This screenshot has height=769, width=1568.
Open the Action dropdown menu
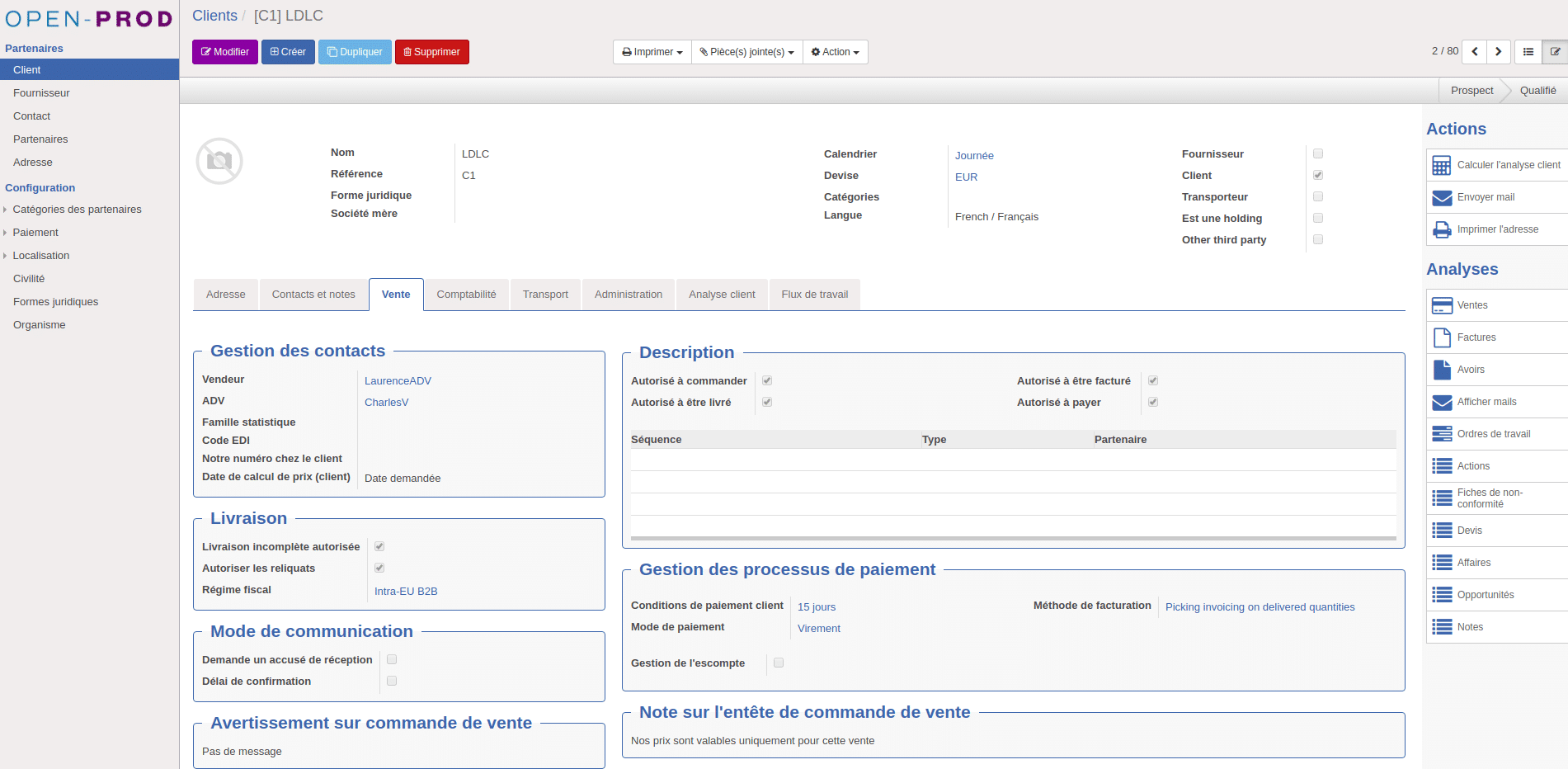point(835,52)
